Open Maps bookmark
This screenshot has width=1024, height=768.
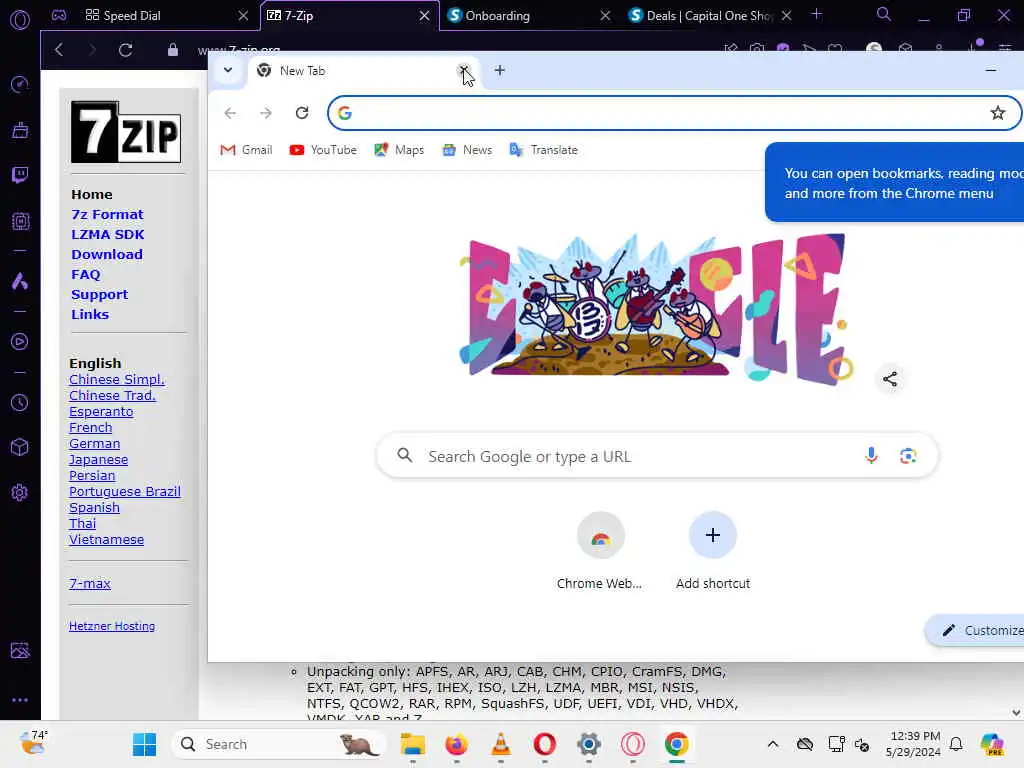[400, 150]
